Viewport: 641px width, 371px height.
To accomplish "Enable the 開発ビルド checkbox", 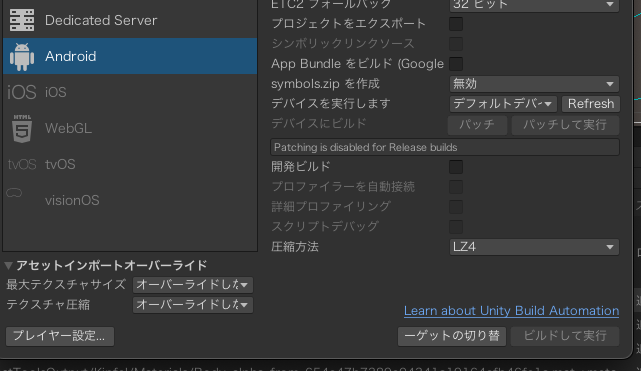I will coord(456,167).
